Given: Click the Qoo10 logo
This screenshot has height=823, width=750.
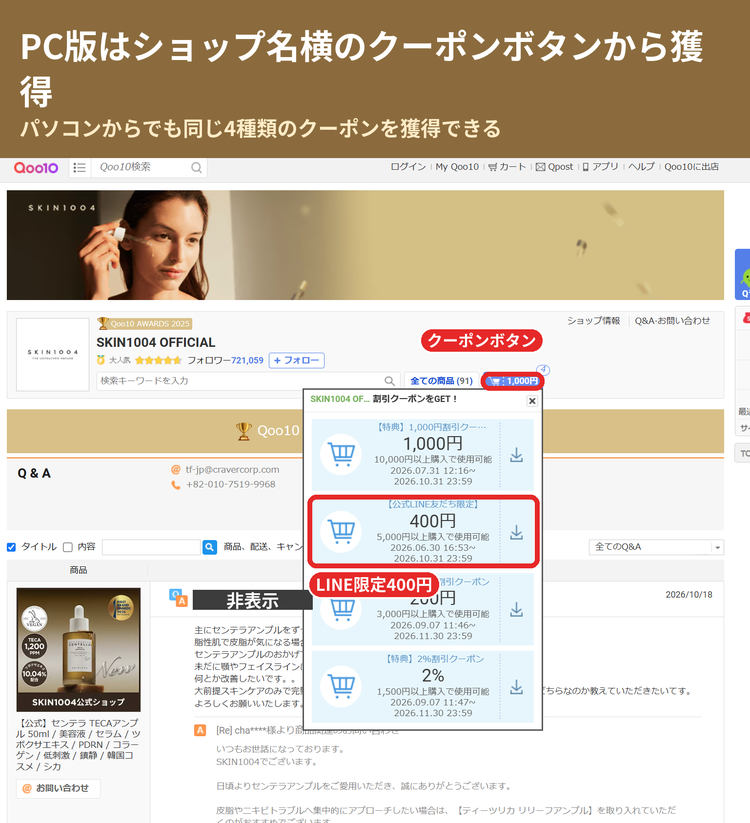Looking at the screenshot, I should (36, 167).
